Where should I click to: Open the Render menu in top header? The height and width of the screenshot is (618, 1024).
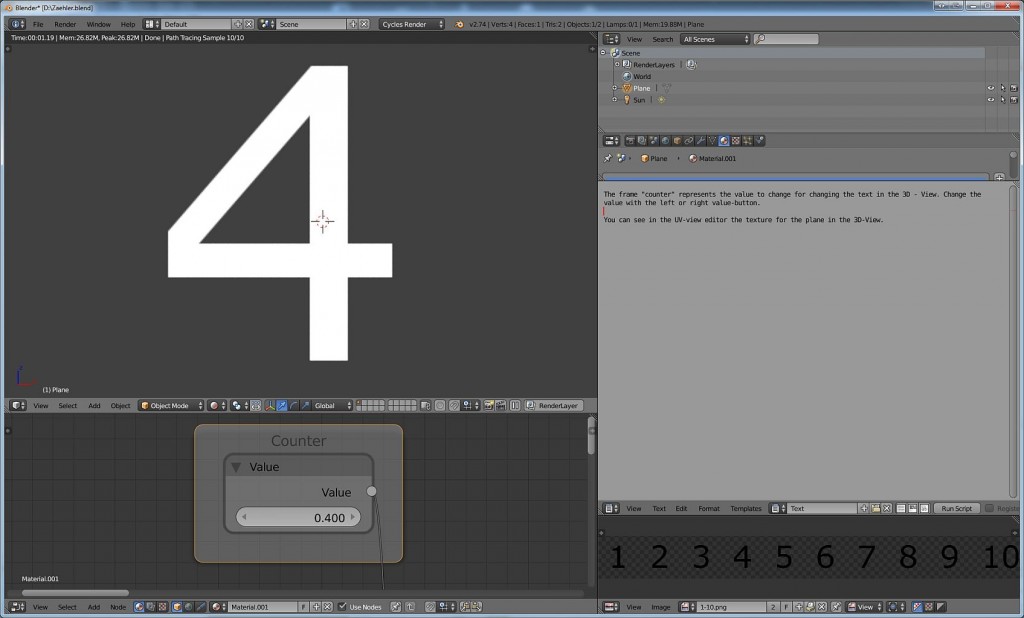[x=63, y=24]
